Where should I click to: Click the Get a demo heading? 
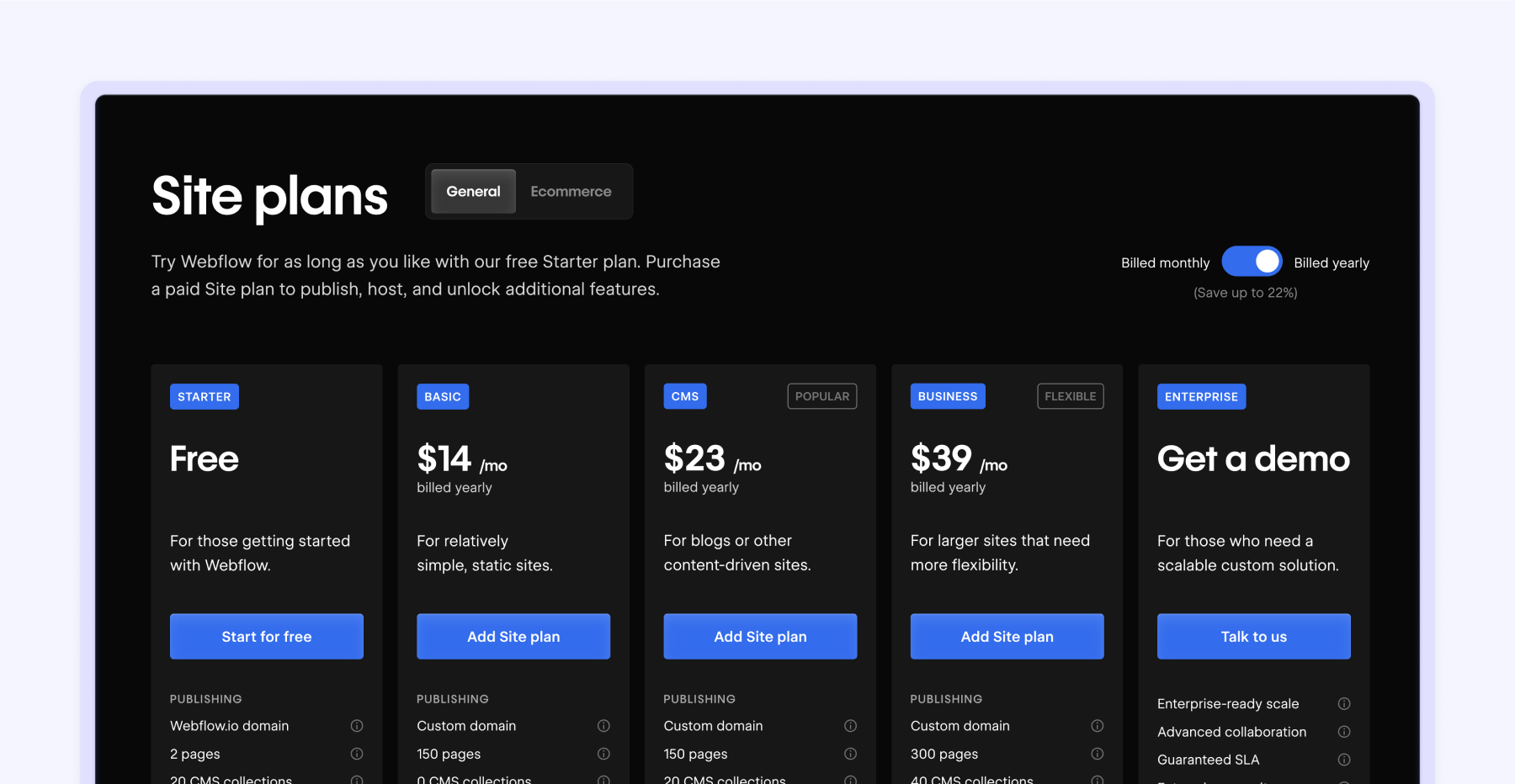[1253, 459]
